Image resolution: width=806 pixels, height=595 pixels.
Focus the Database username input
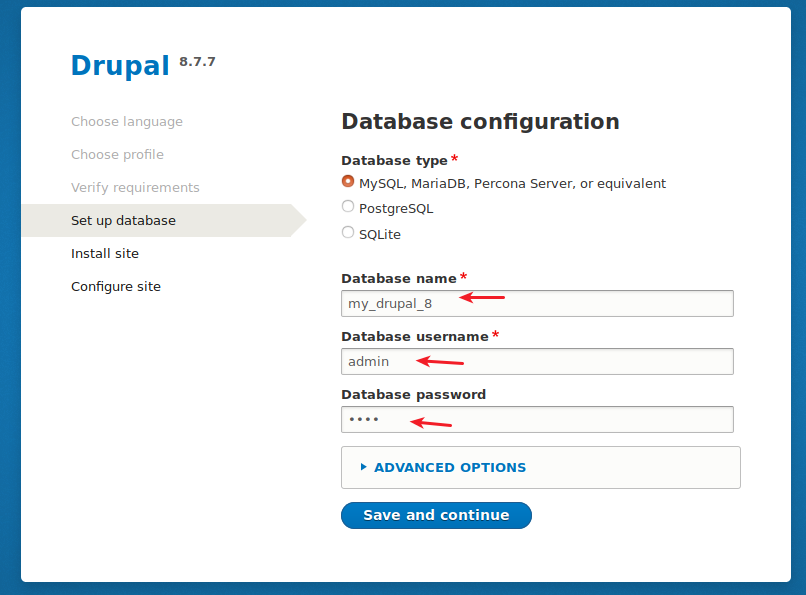[x=537, y=361]
